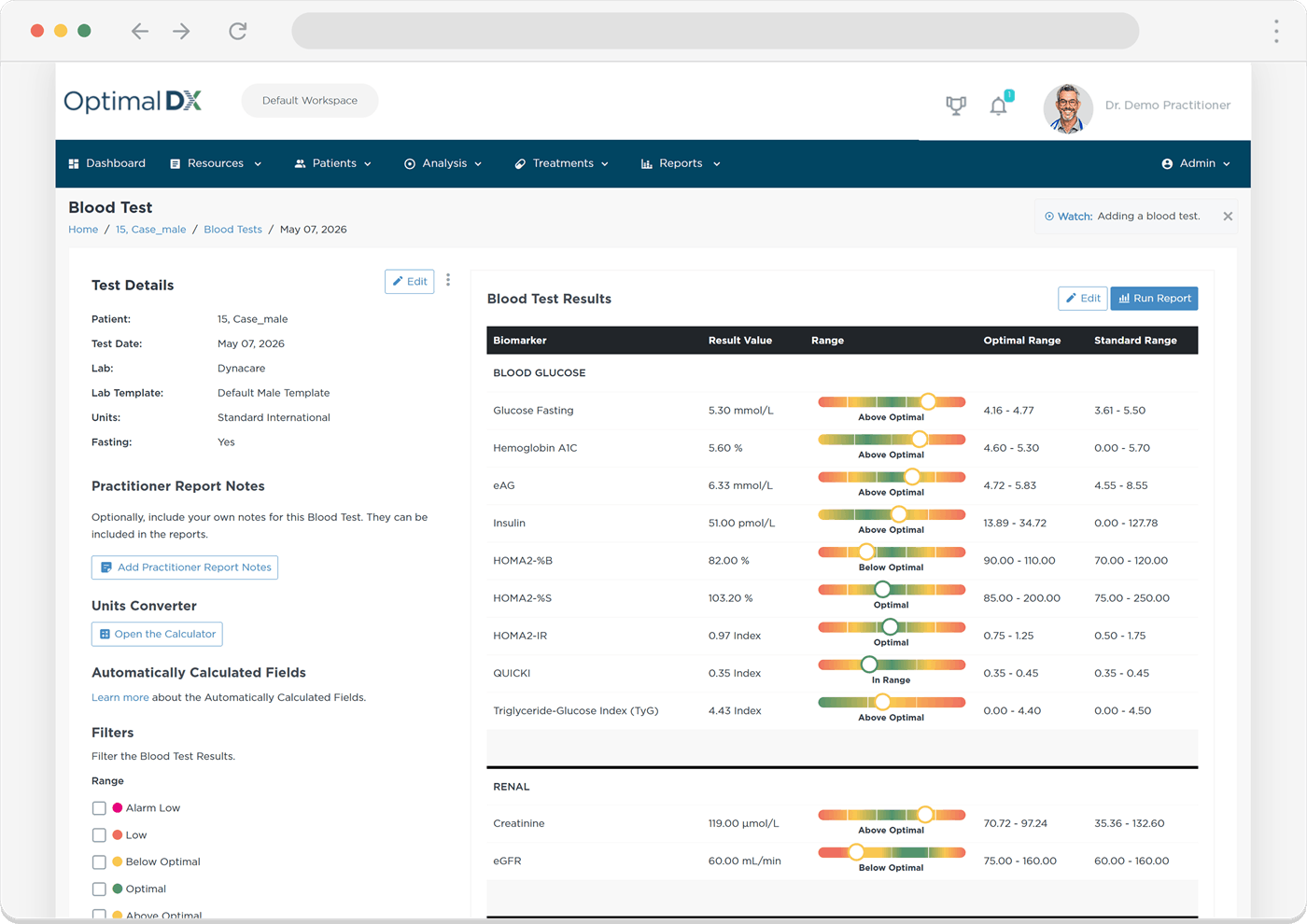Image resolution: width=1307 pixels, height=924 pixels.
Task: Go to the Dashboard menu item
Action: pyautogui.click(x=106, y=163)
